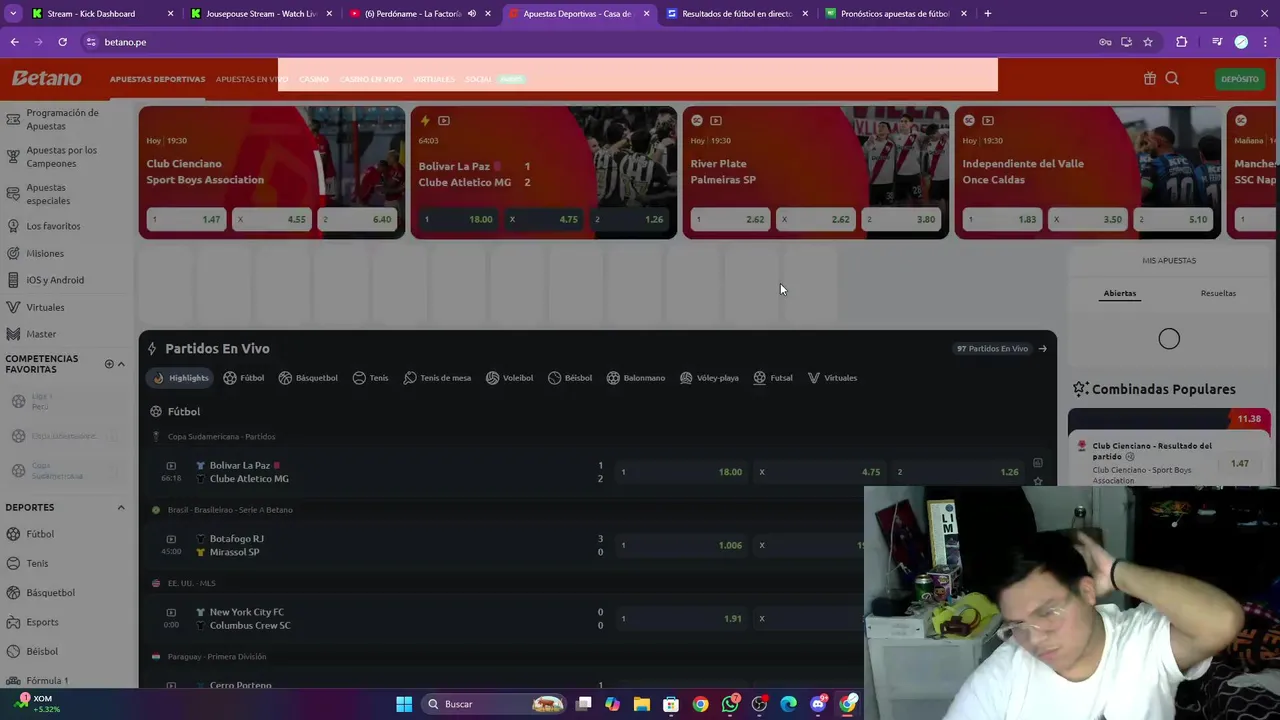
Task: Select the Tenis live filter tab
Action: [370, 378]
